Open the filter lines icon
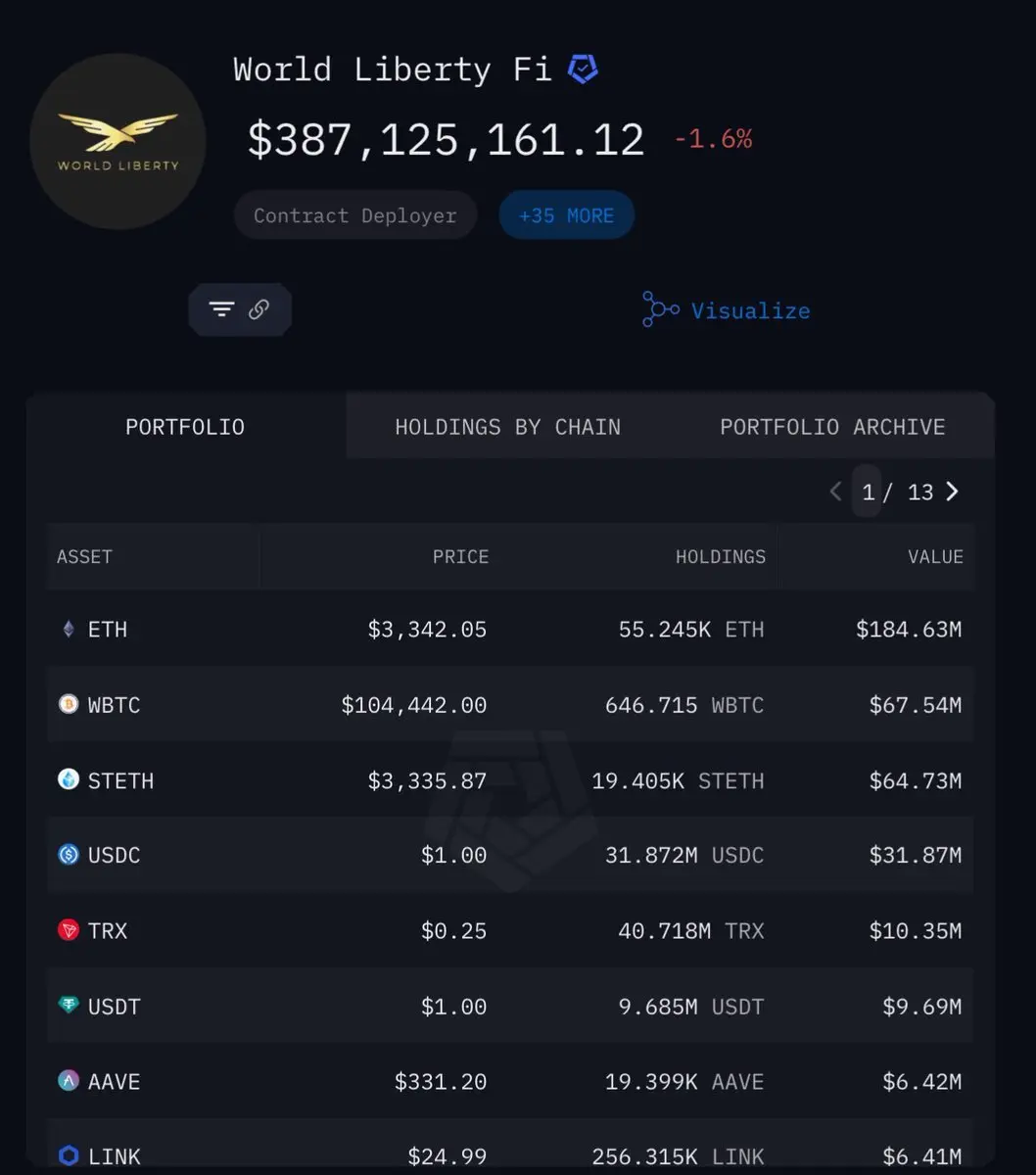 (221, 309)
